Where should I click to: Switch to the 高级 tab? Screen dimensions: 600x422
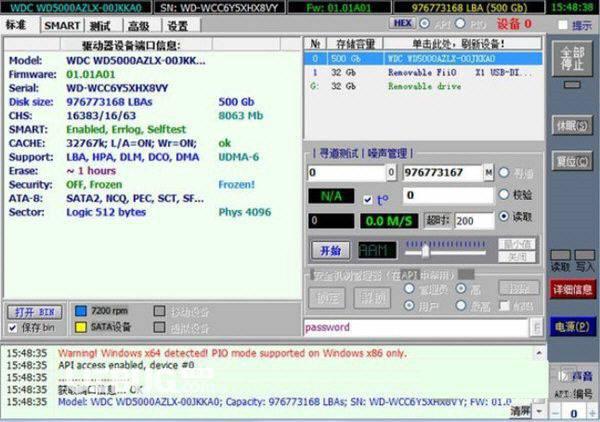coord(140,26)
